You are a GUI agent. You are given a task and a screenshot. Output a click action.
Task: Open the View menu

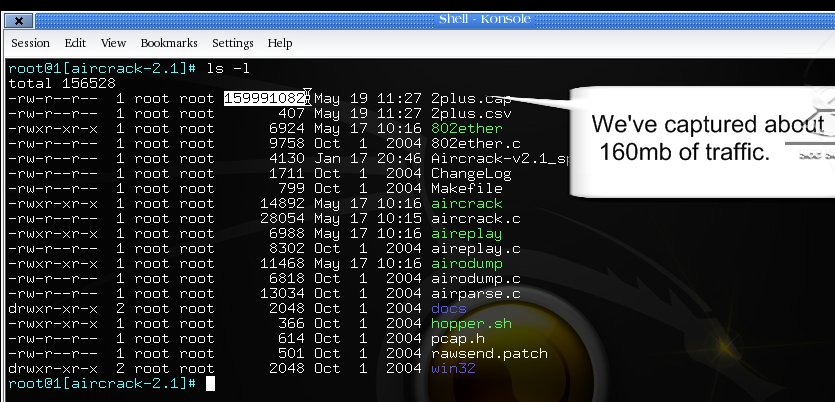[113, 43]
